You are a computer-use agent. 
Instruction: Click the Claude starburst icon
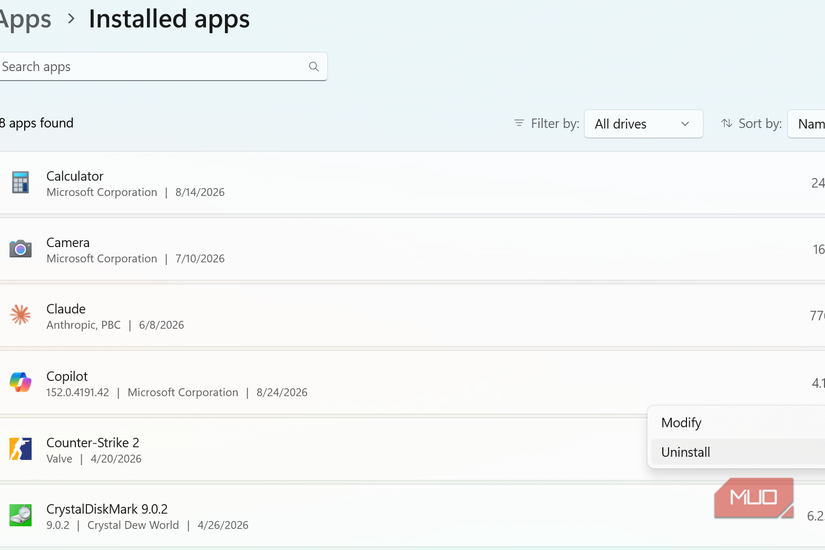click(x=21, y=315)
